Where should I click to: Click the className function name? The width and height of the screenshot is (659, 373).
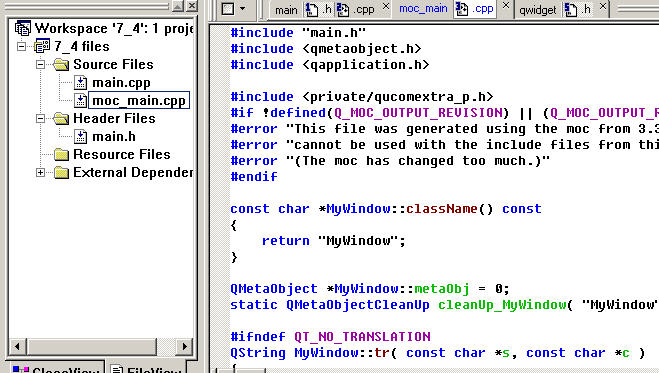tap(441, 209)
